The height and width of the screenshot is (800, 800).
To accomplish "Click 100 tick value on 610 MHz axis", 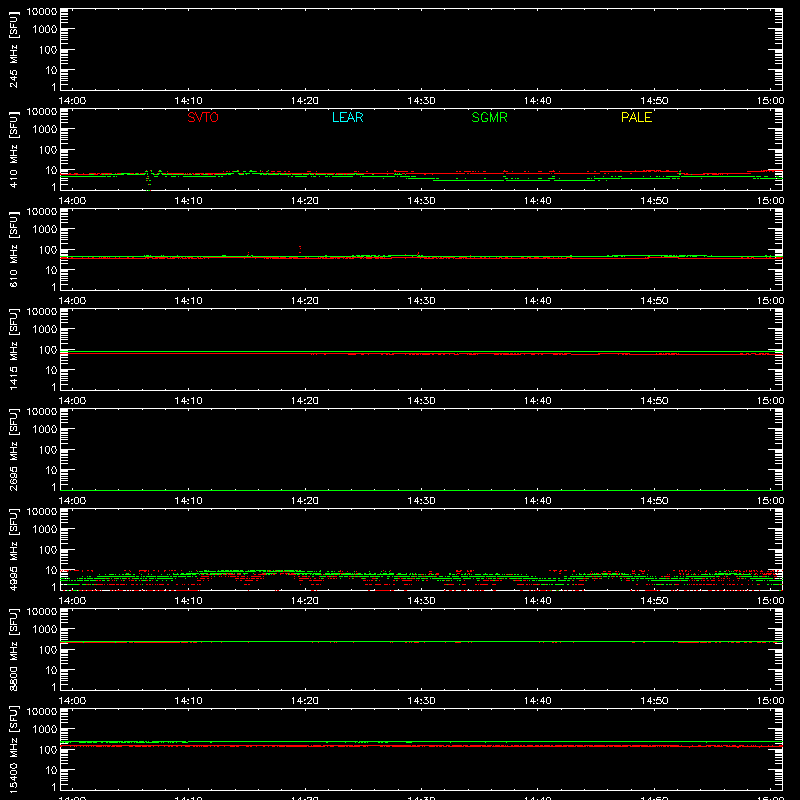I will tap(48, 250).
